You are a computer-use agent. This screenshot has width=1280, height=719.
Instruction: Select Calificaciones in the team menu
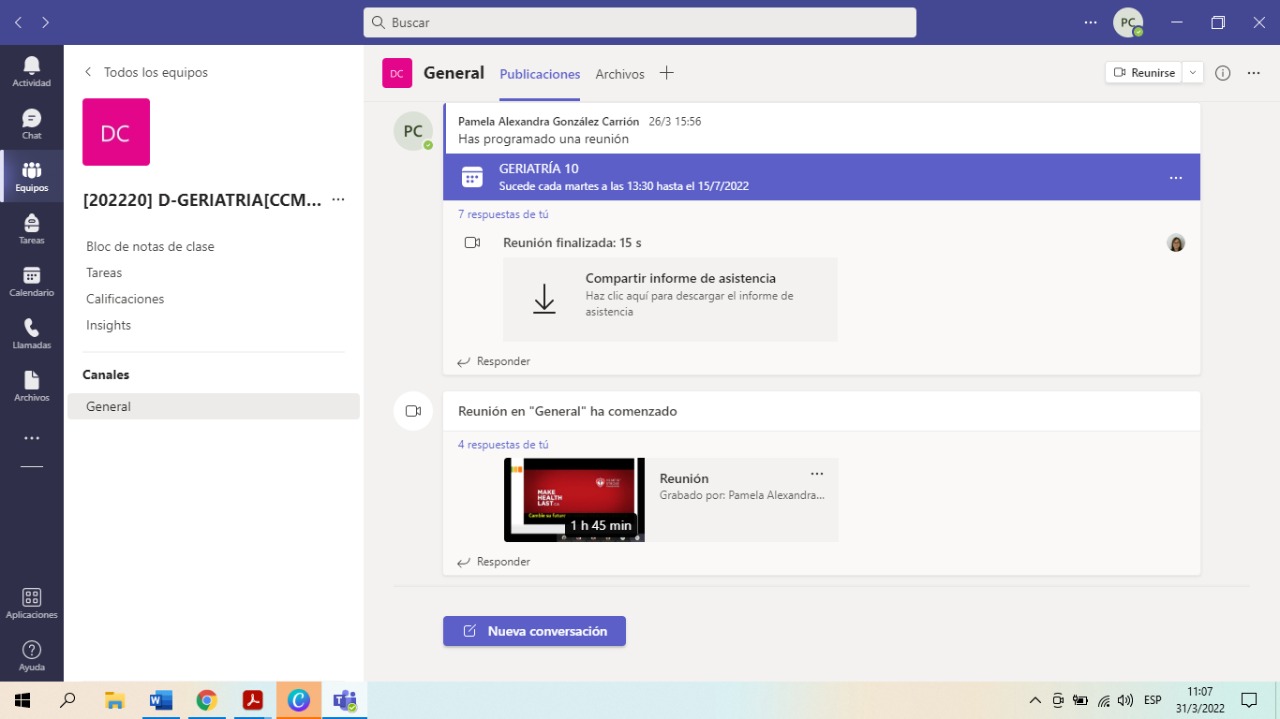point(125,299)
